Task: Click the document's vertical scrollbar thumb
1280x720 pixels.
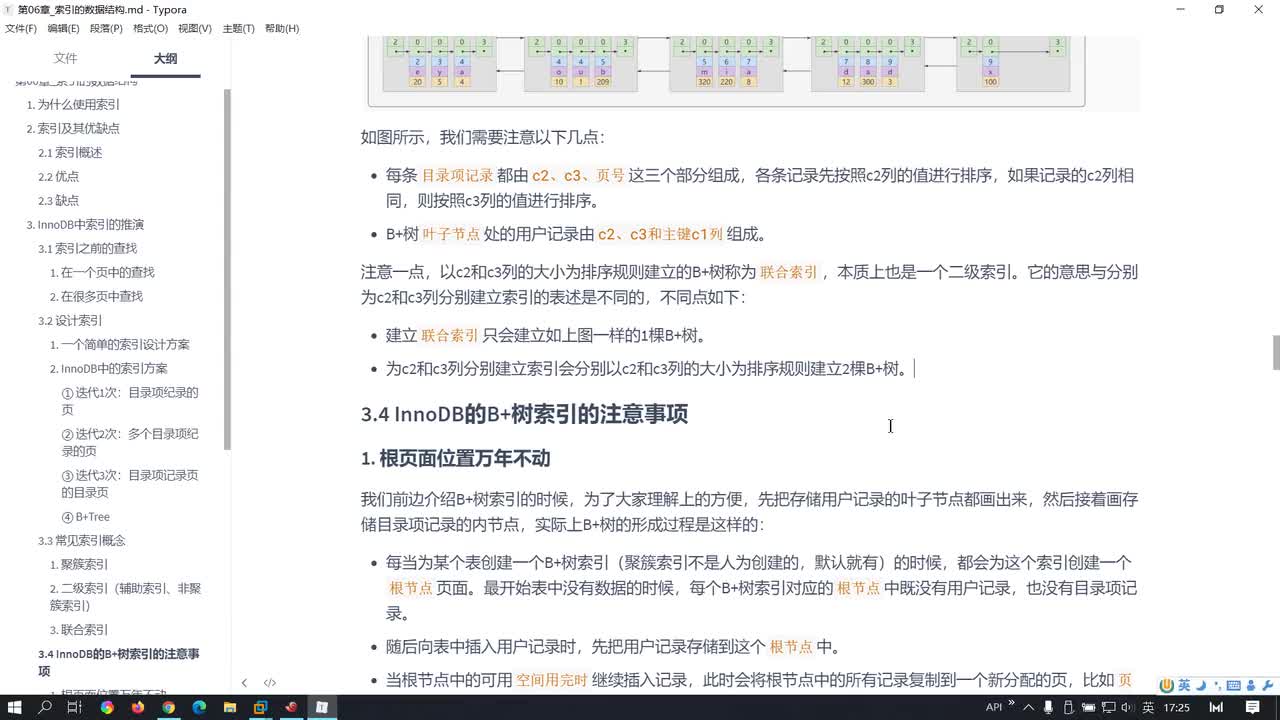Action: pos(1275,352)
